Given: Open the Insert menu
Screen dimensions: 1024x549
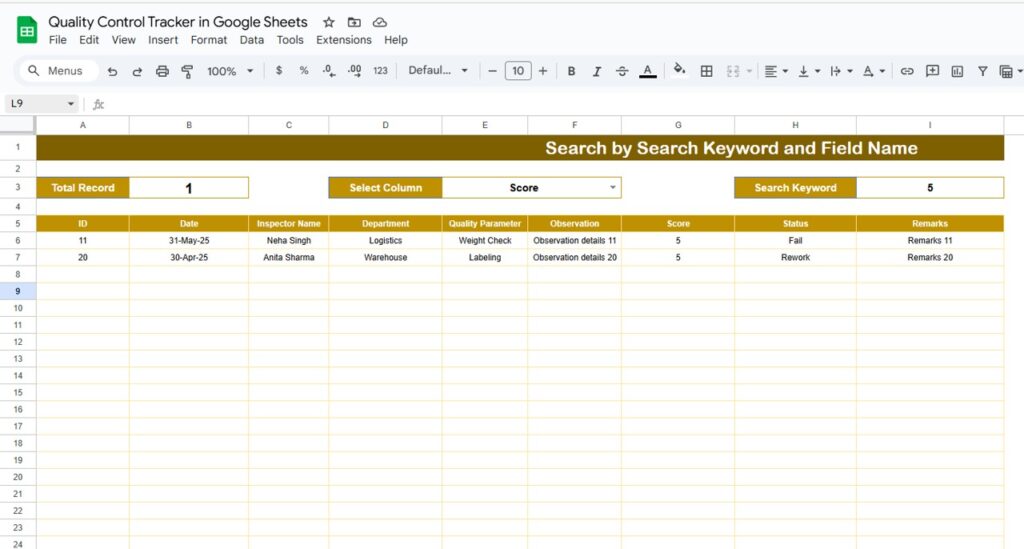Looking at the screenshot, I should 163,40.
